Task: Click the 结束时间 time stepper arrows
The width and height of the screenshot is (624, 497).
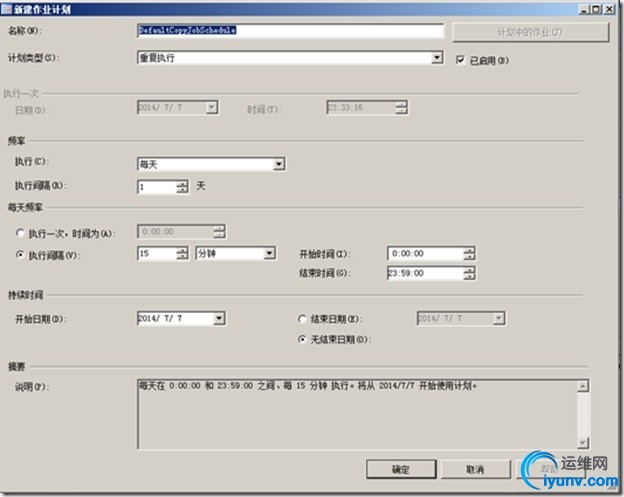Action: point(470,273)
